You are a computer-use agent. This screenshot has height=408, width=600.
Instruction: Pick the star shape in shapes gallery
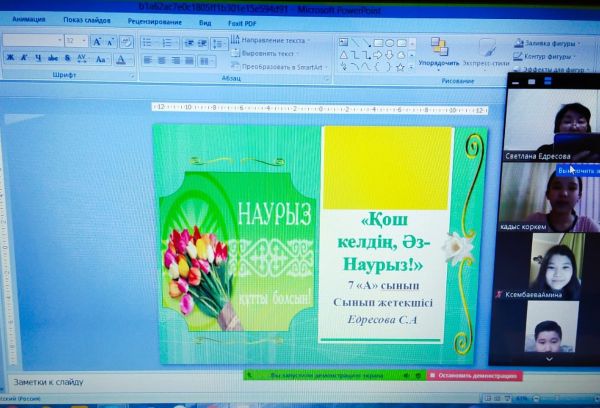400,67
